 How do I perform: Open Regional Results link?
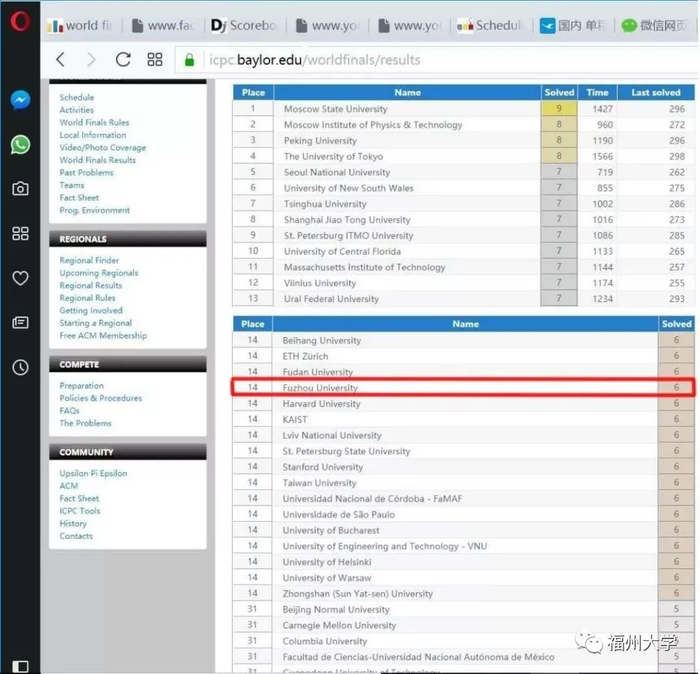click(x=91, y=285)
